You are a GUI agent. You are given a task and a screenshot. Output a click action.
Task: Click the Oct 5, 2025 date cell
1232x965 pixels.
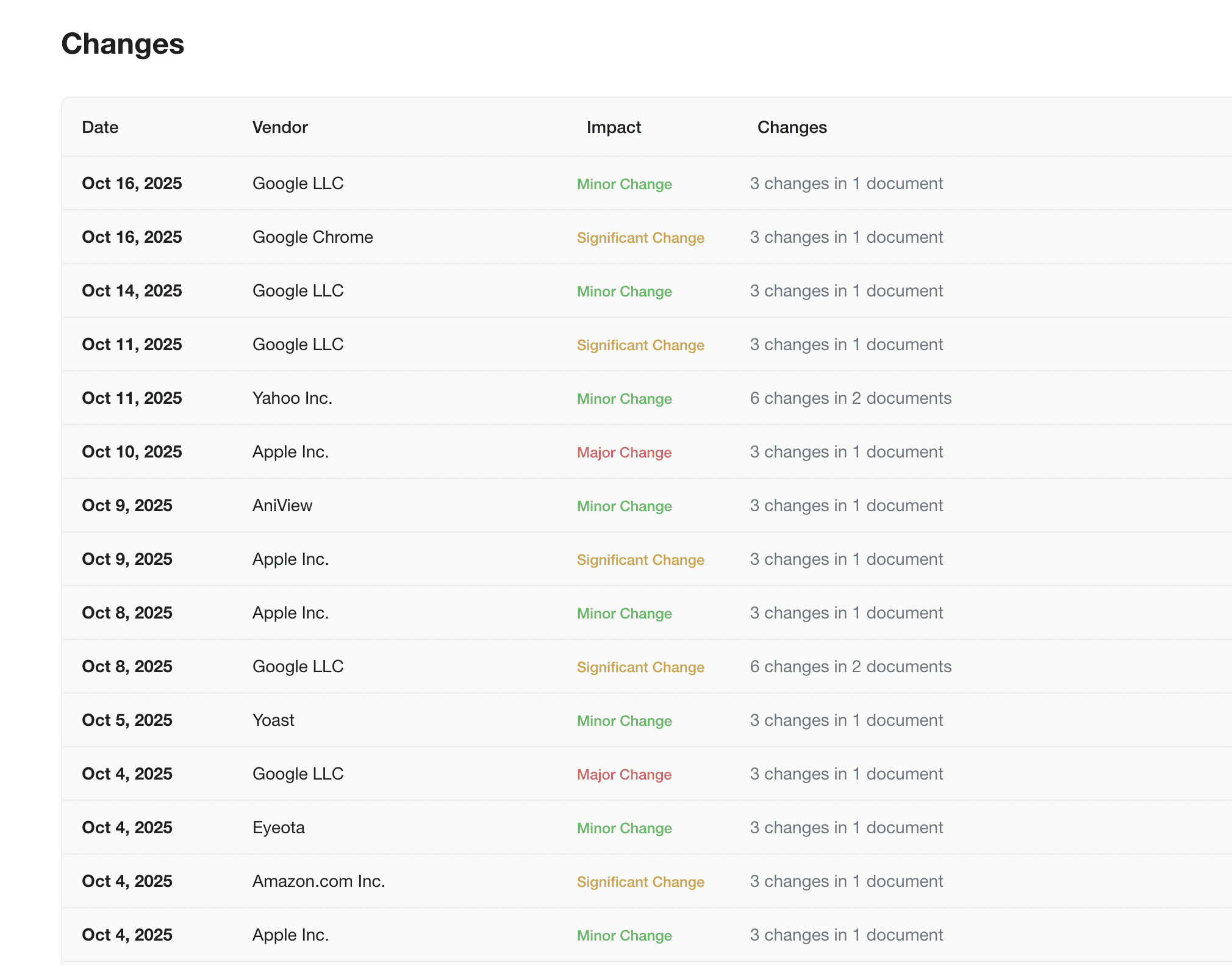(127, 720)
